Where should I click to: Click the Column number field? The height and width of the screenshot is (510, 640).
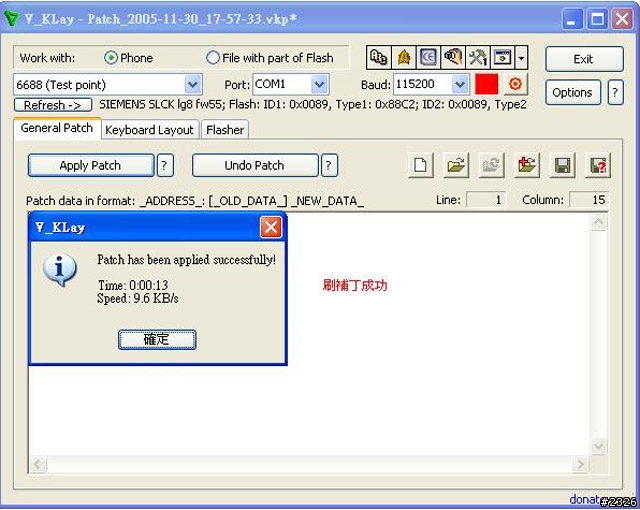(x=589, y=200)
